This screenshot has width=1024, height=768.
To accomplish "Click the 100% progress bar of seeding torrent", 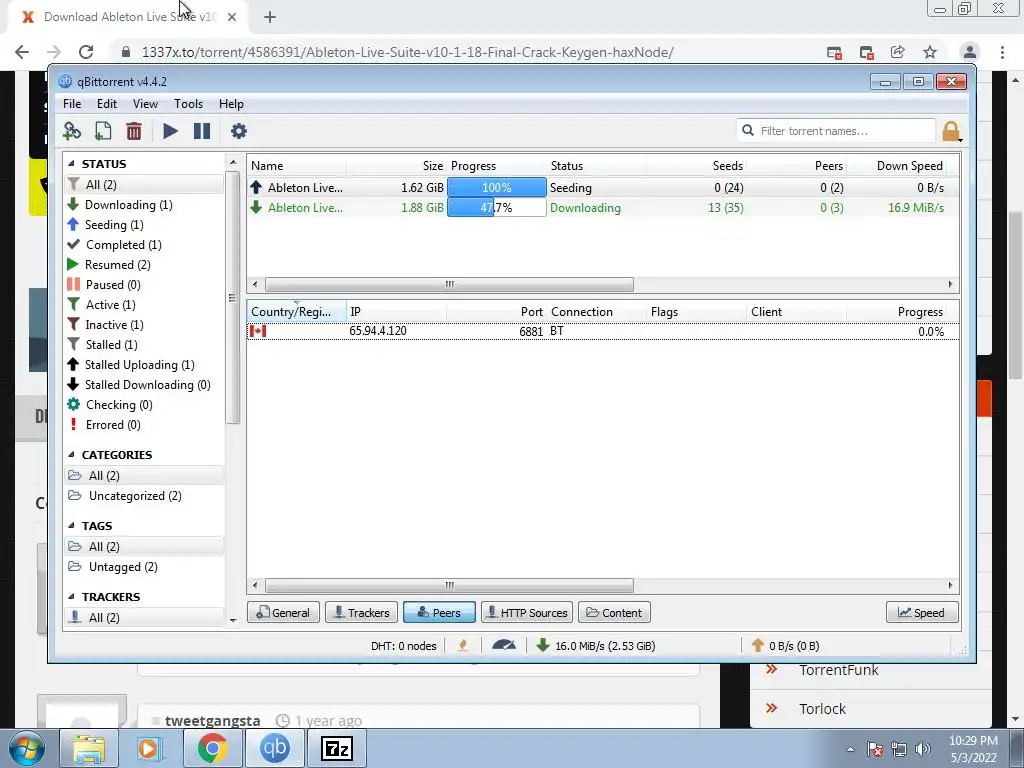I will pyautogui.click(x=496, y=187).
